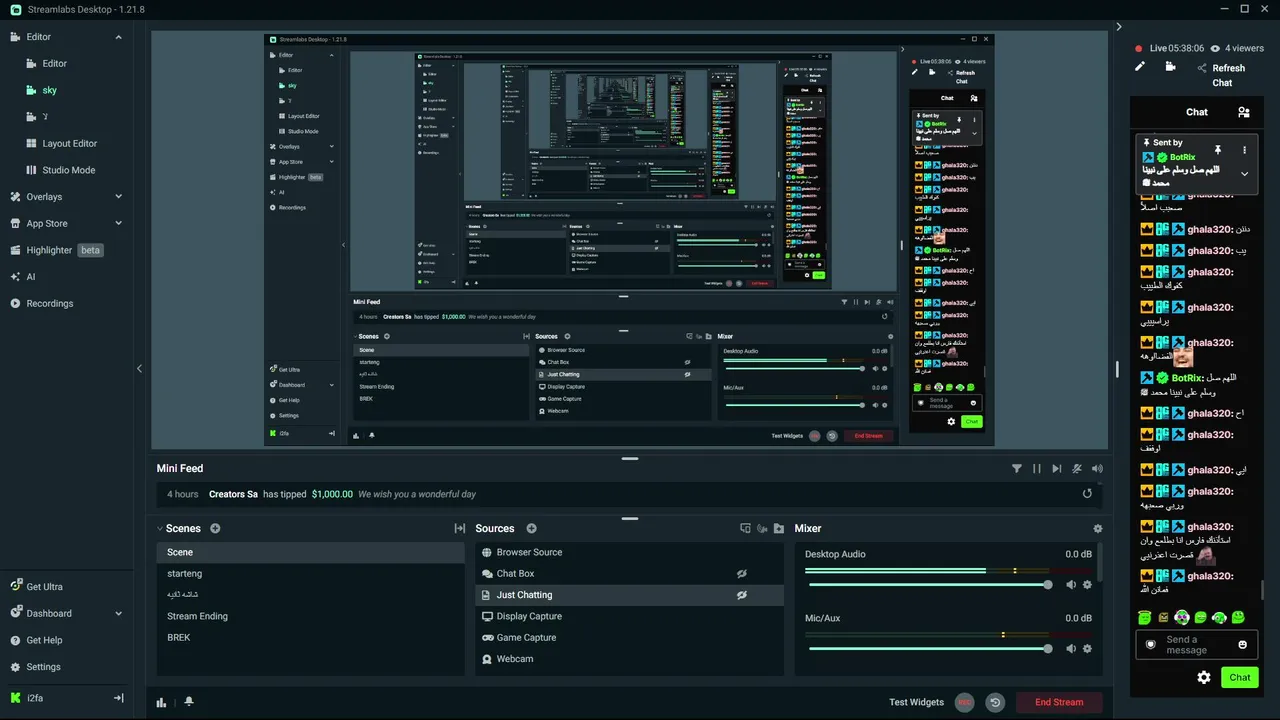
Task: Click the Refresh Chat button
Action: 1228,75
